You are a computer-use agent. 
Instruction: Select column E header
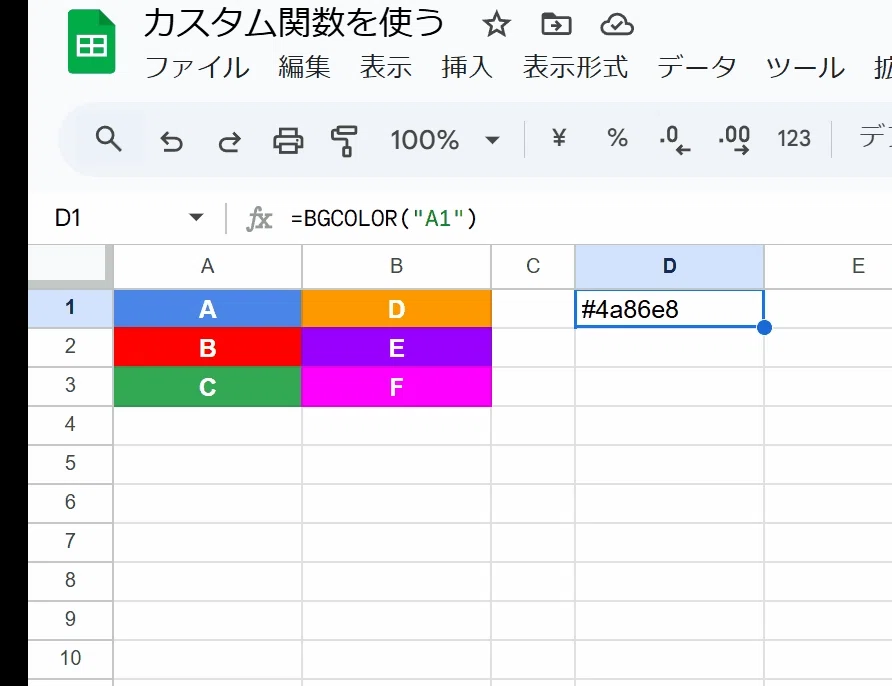tap(829, 266)
